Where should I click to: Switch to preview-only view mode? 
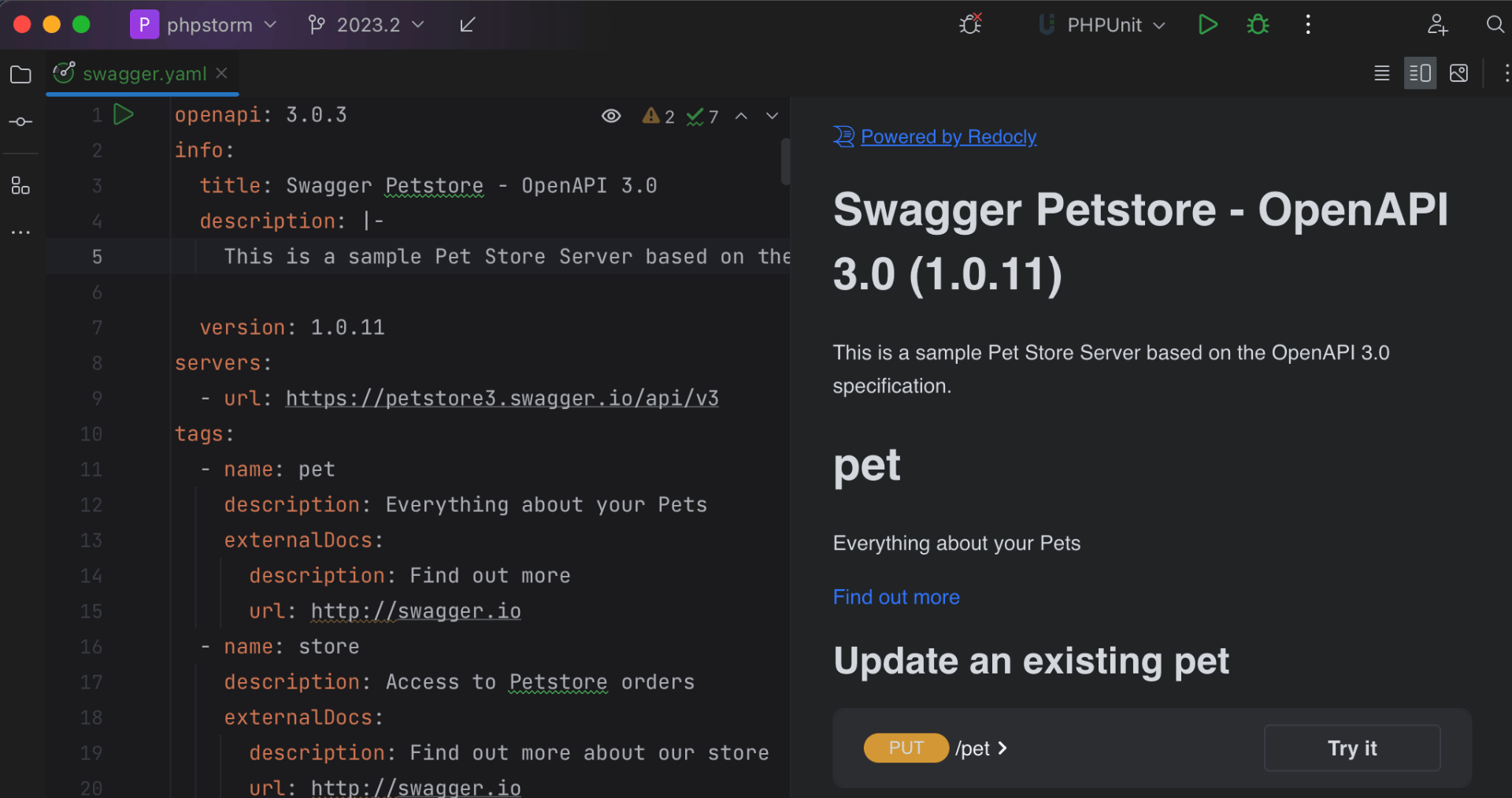tap(1458, 74)
